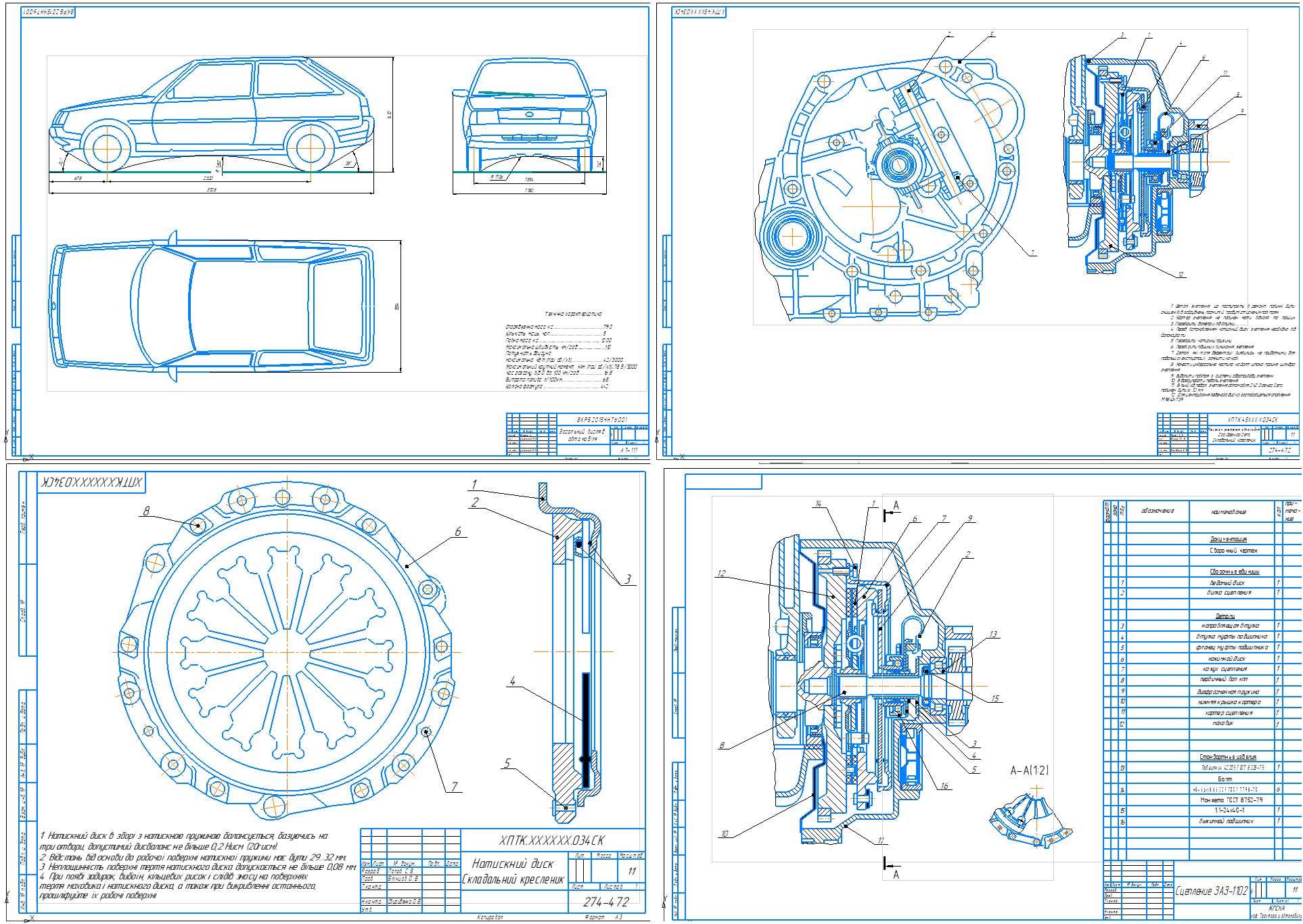Click technical note 1 starting 'Натискний диск в зборі'
This screenshot has width=1303, height=924.
[x=184, y=841]
